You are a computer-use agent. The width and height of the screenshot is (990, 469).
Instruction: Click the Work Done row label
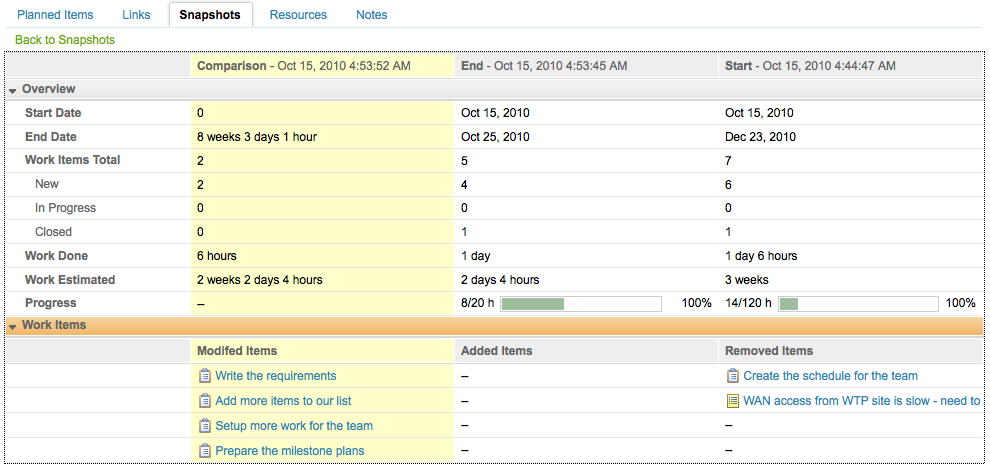coord(56,256)
